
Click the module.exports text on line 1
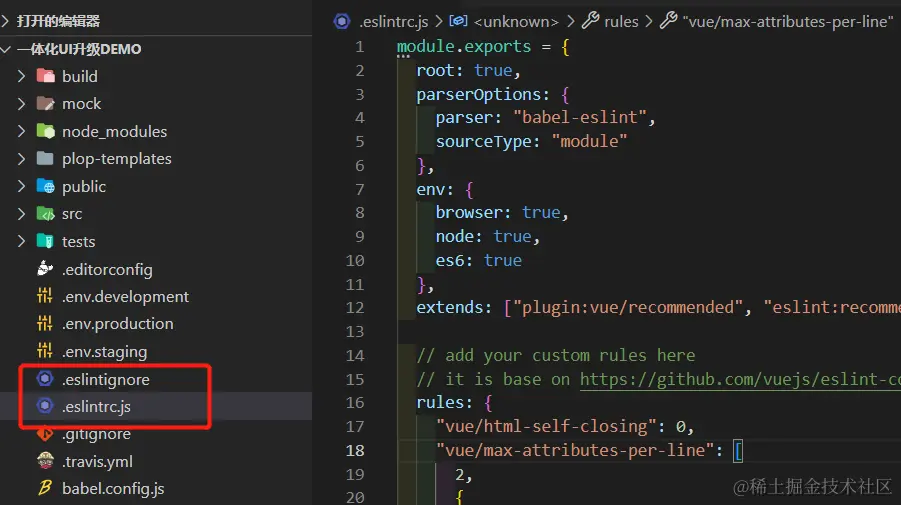click(464, 47)
